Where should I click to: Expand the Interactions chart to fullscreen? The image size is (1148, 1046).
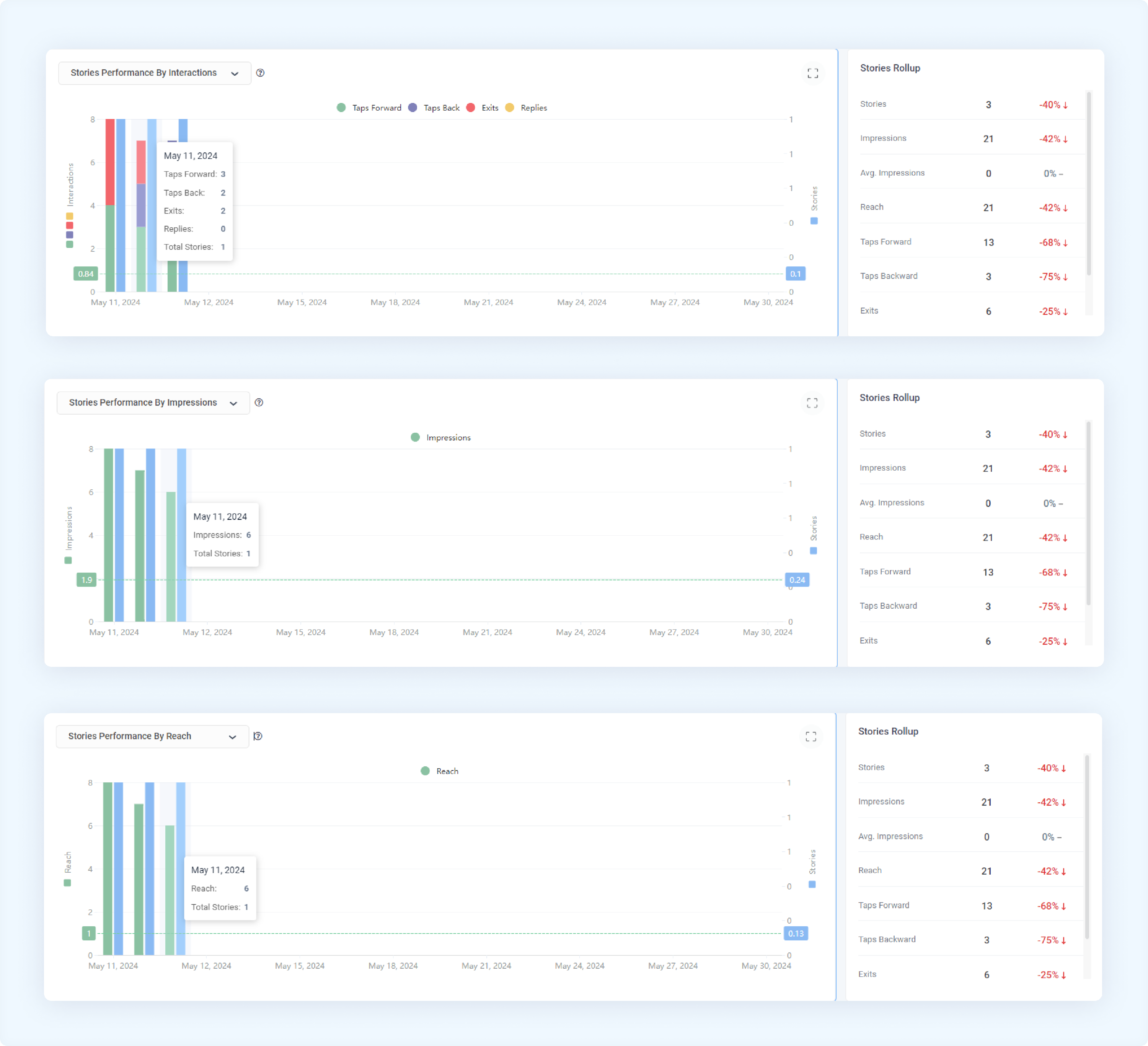click(x=813, y=73)
